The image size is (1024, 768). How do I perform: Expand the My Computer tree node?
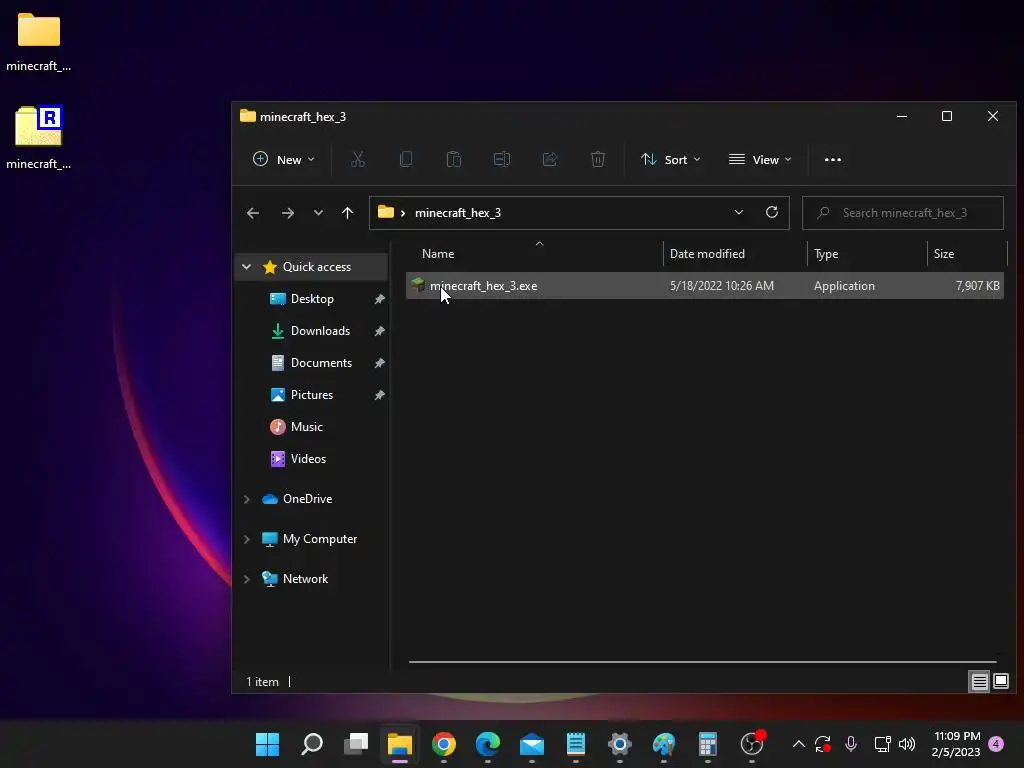click(x=246, y=539)
